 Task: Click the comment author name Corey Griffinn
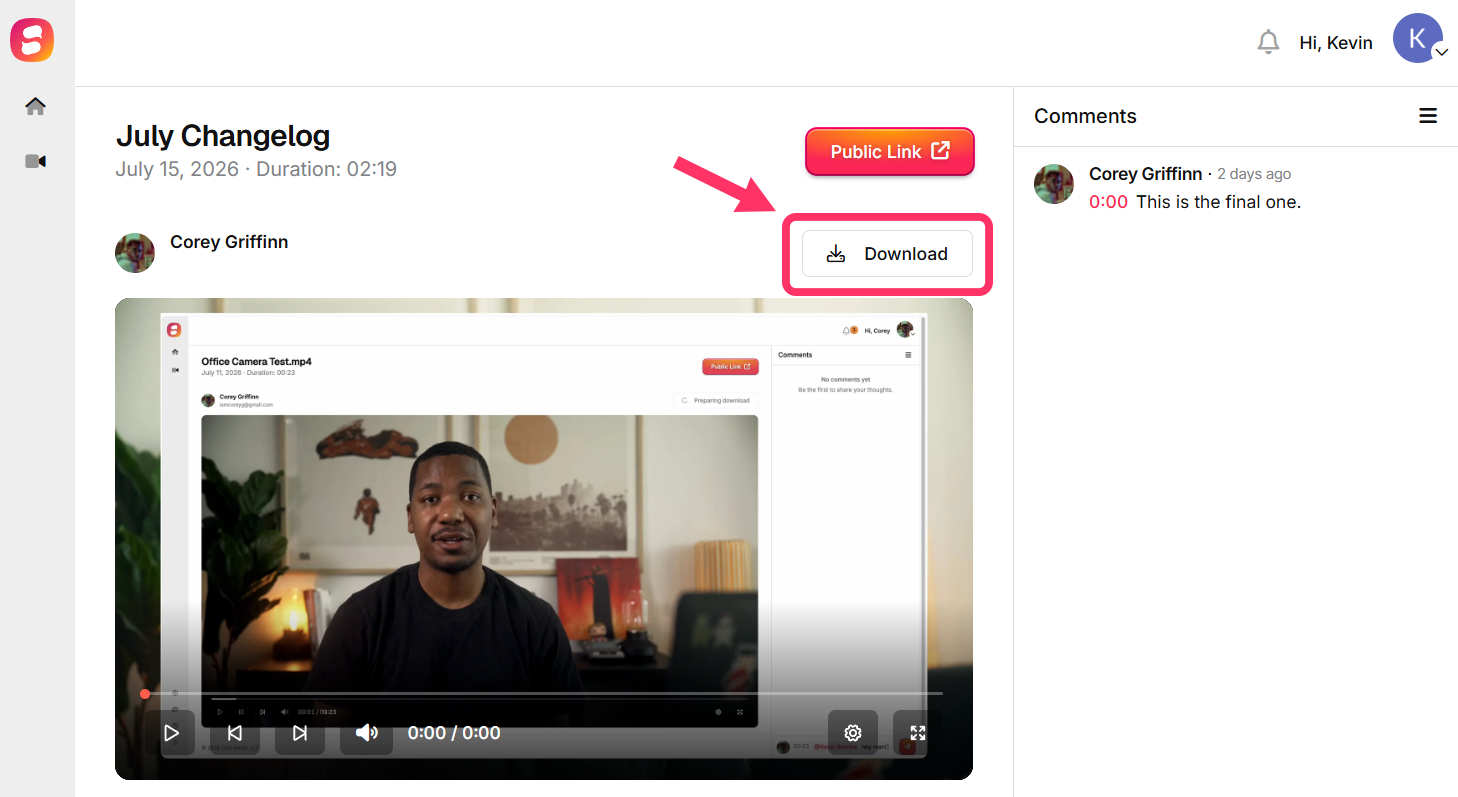(1146, 174)
